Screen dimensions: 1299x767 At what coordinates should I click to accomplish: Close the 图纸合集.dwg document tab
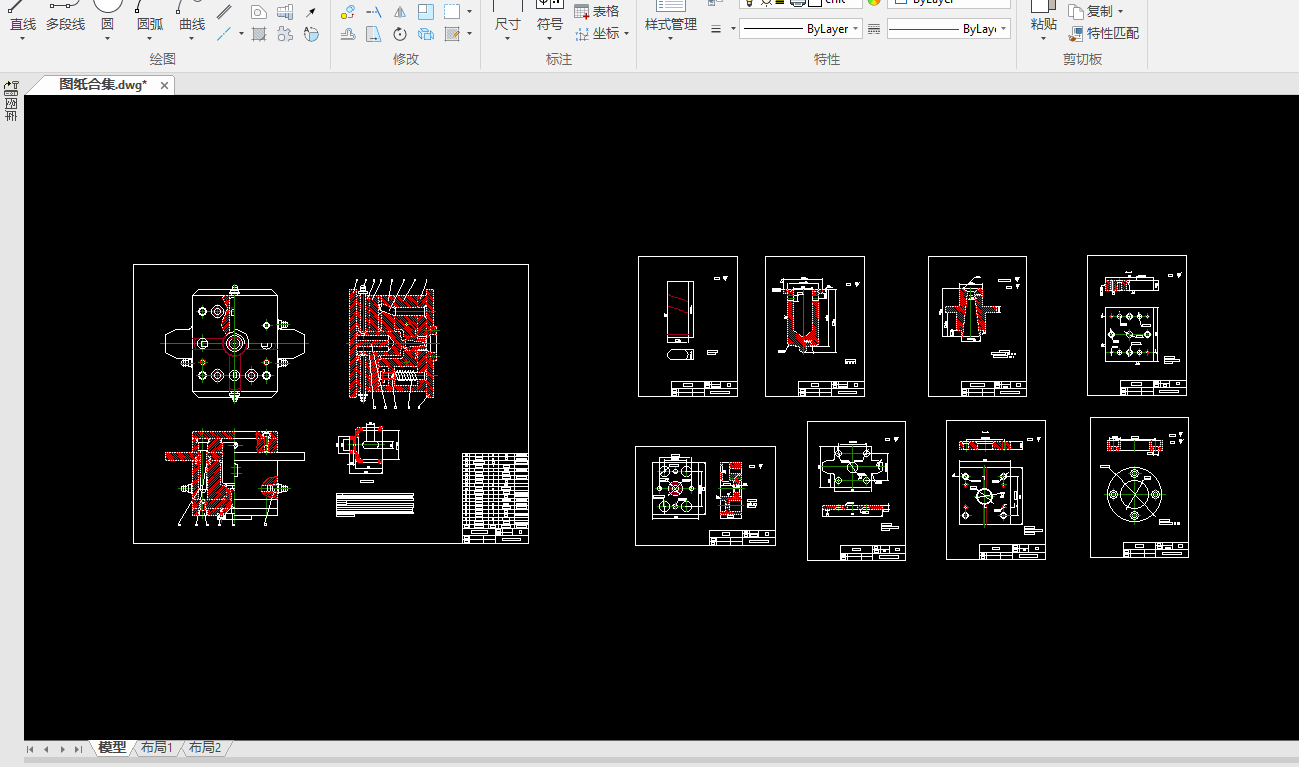click(164, 86)
